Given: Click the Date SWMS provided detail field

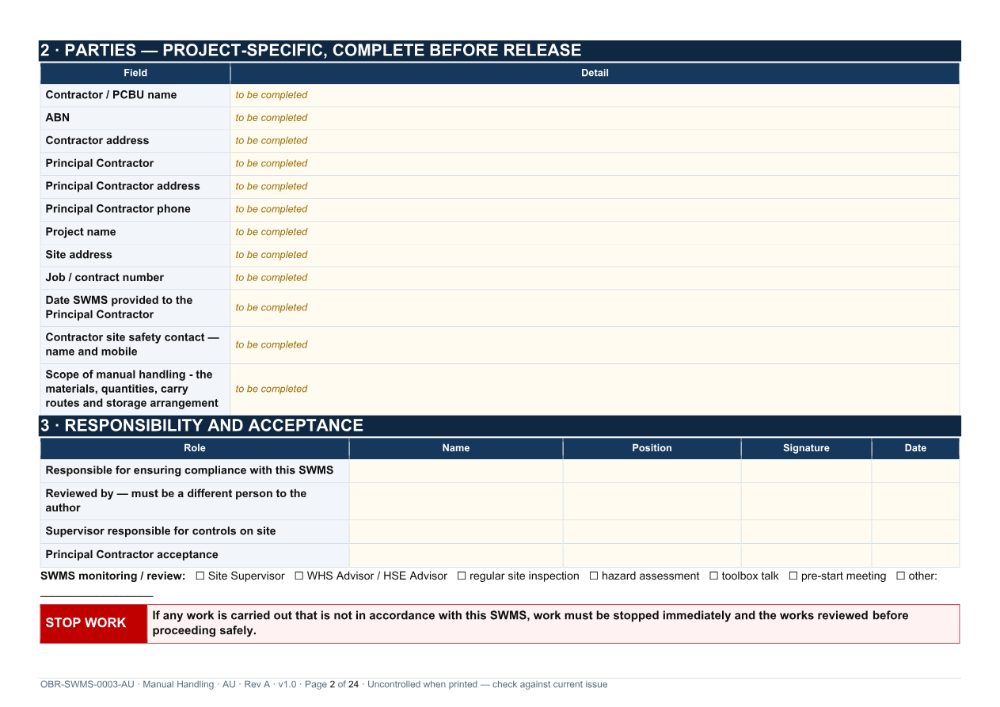Looking at the screenshot, I should pyautogui.click(x=594, y=308).
